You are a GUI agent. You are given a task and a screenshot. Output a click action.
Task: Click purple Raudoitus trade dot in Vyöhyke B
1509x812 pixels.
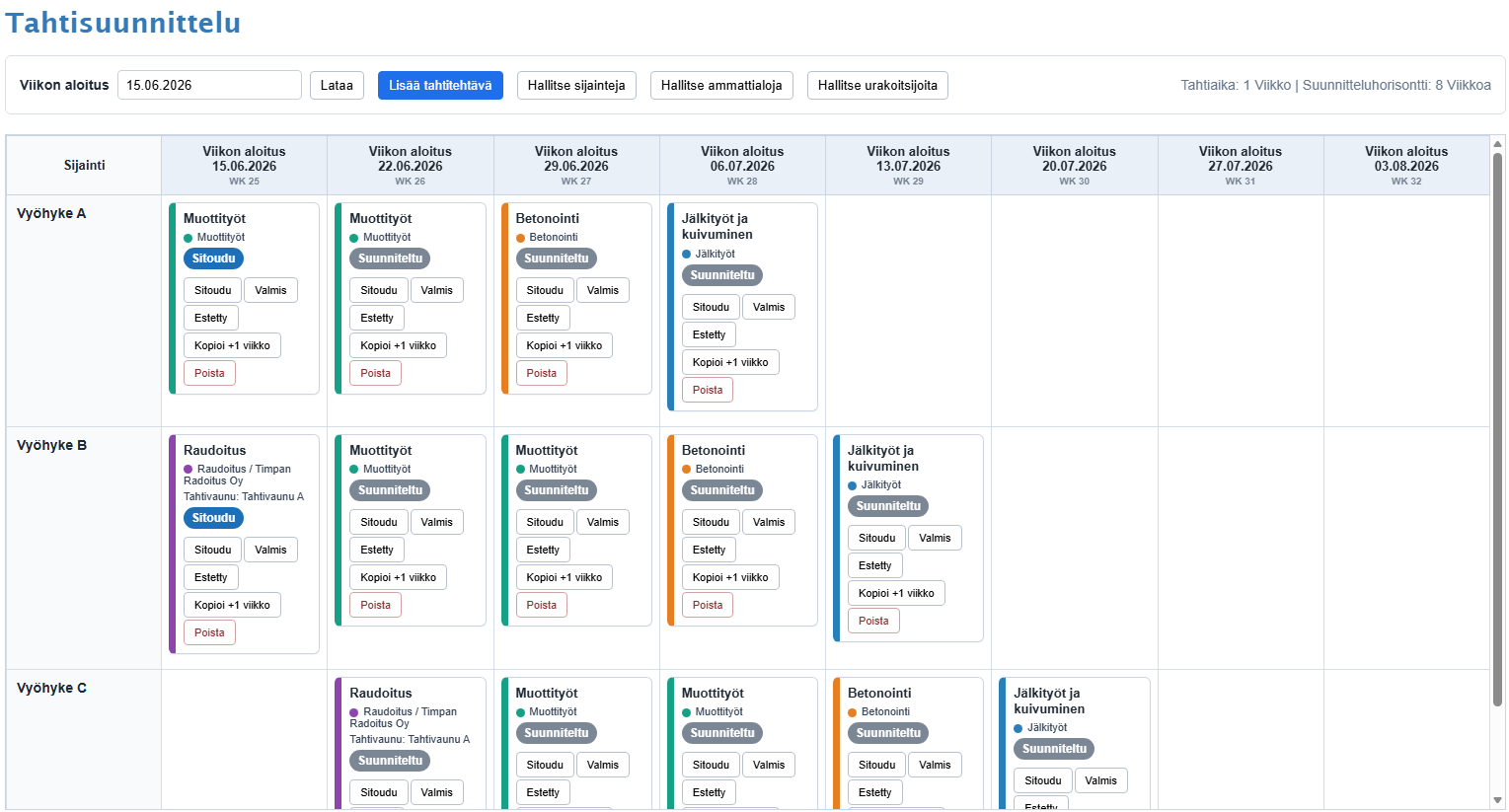tap(188, 470)
